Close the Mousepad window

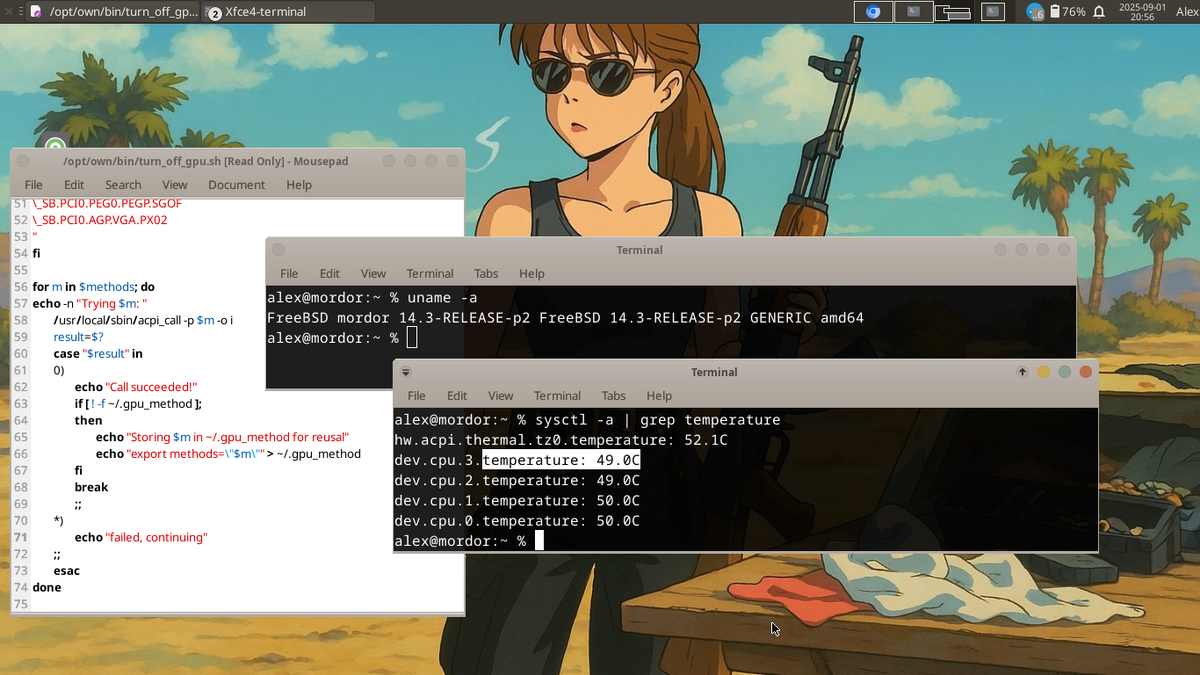tap(452, 161)
